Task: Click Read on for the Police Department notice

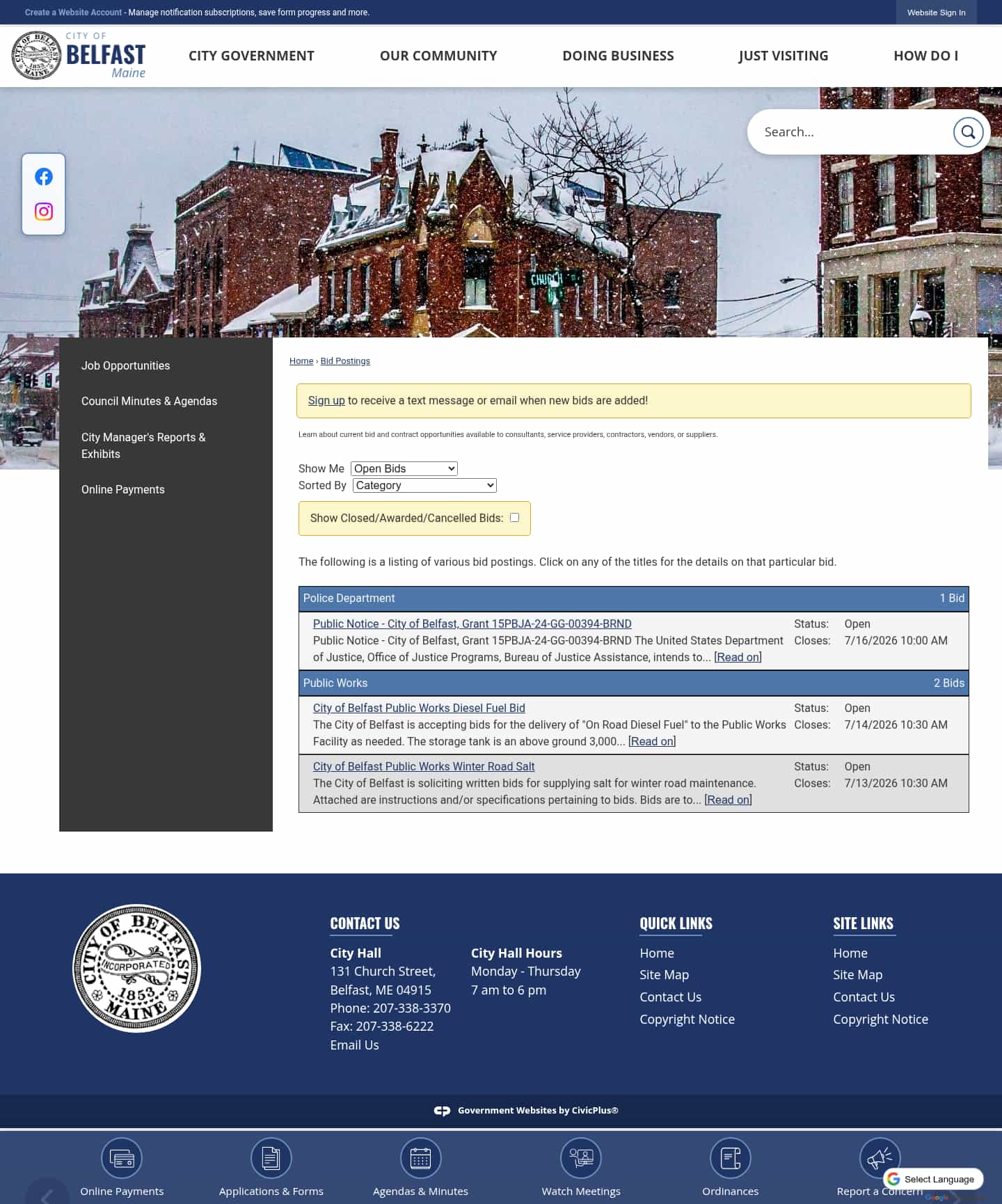Action: click(738, 657)
